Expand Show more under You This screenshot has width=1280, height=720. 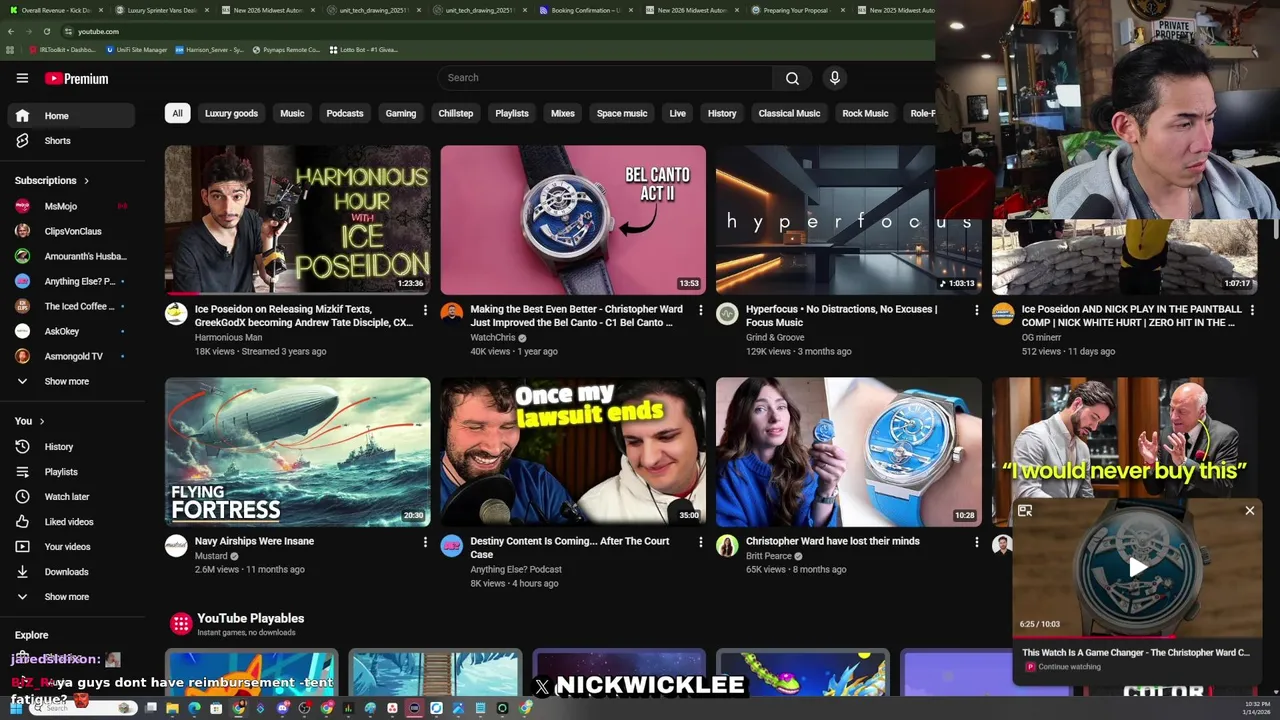click(70, 597)
